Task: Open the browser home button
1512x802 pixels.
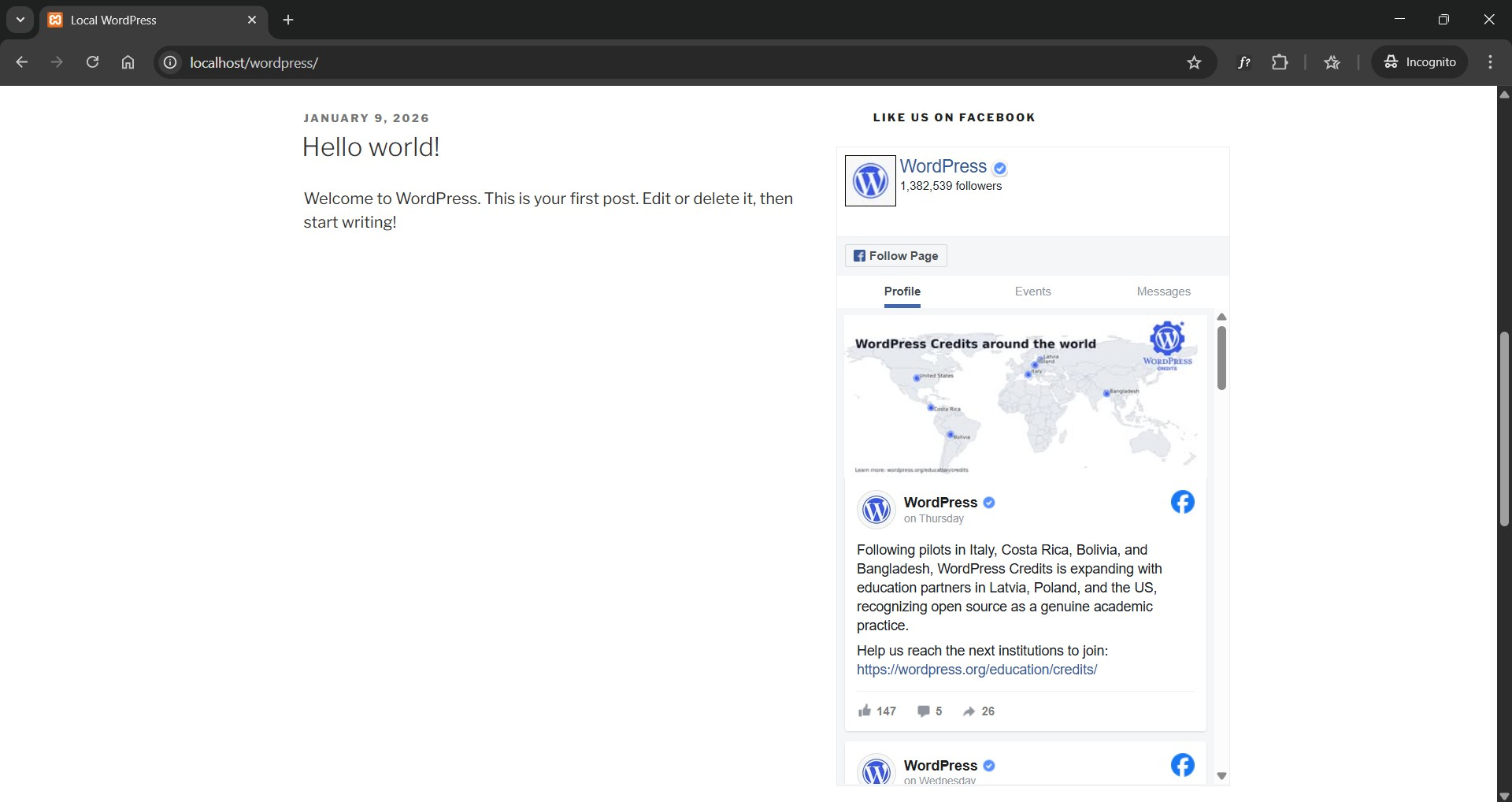Action: (128, 62)
